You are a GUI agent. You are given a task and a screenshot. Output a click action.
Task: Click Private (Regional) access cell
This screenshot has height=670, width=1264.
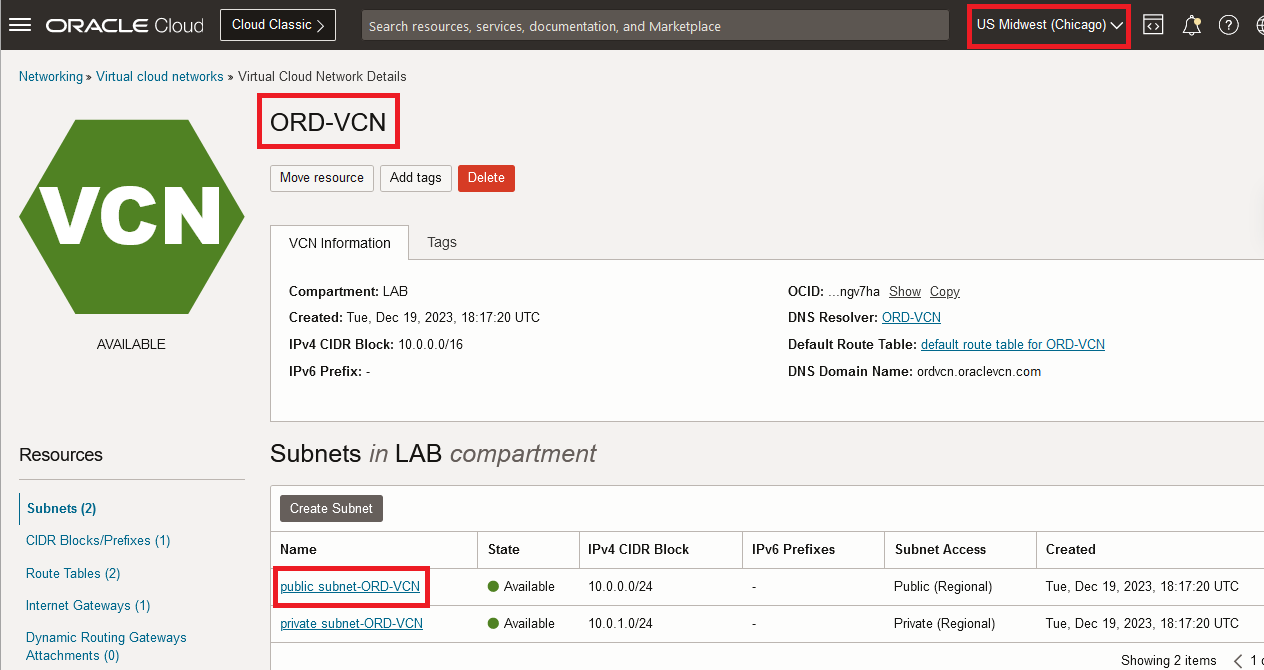[945, 623]
